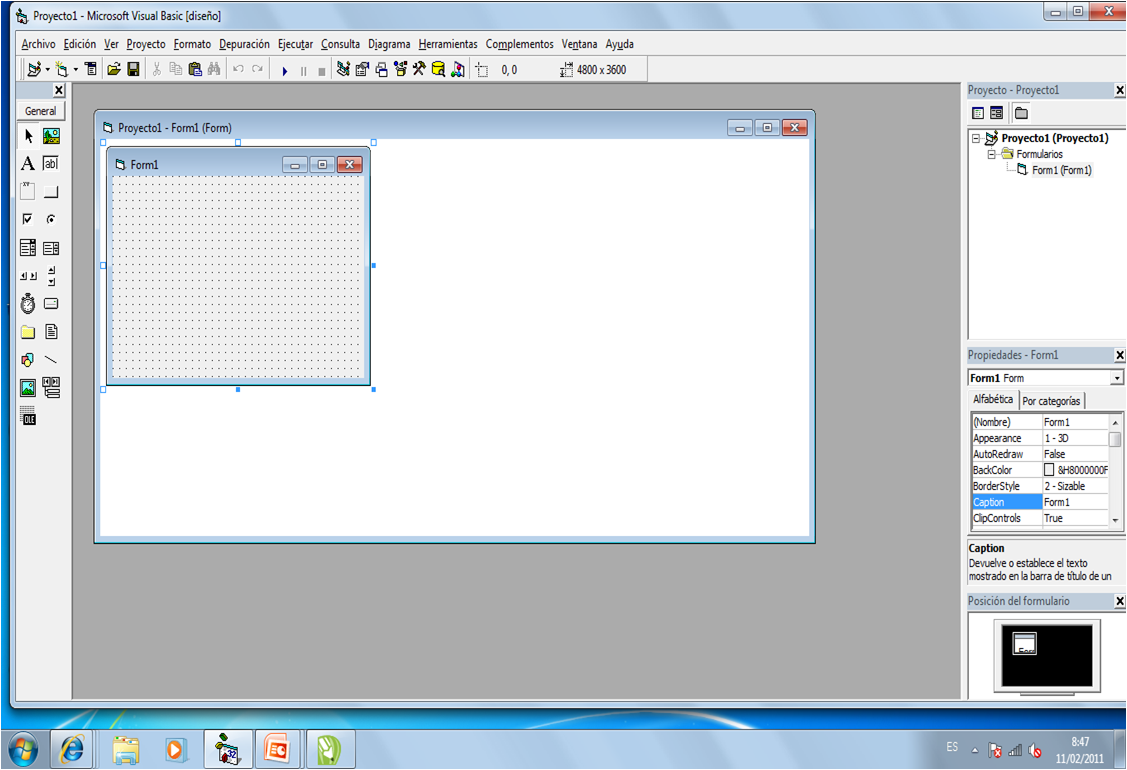Viewport: 1127px width, 770px height.
Task: Open the Ejecutar menu
Action: (x=294, y=43)
